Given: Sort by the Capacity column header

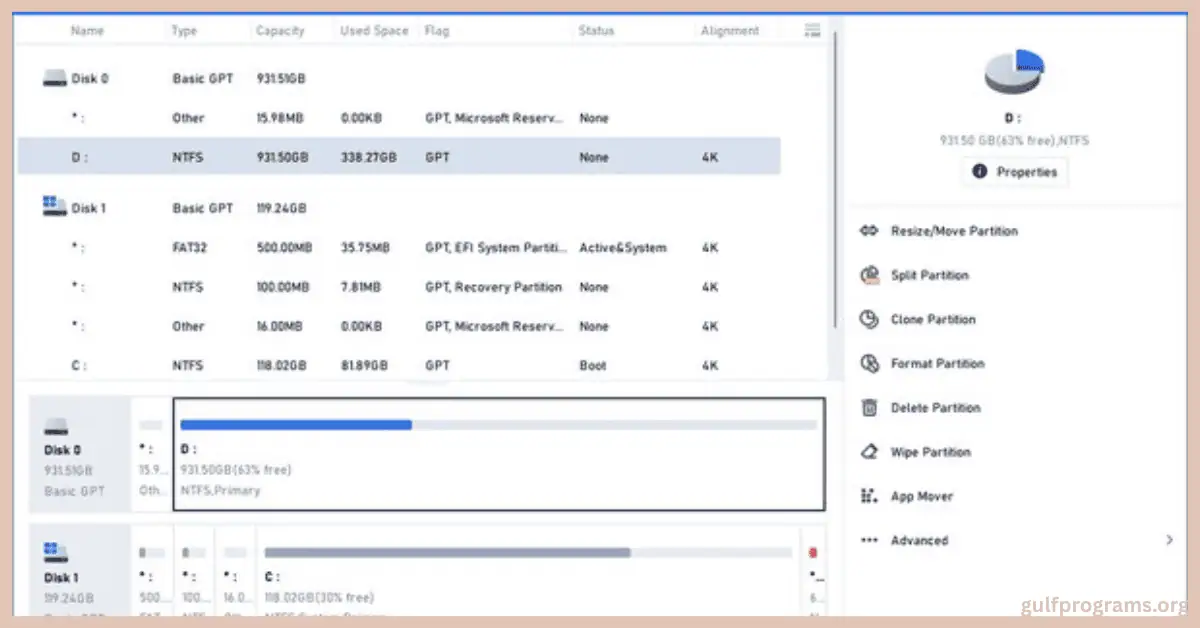Looking at the screenshot, I should 280,31.
